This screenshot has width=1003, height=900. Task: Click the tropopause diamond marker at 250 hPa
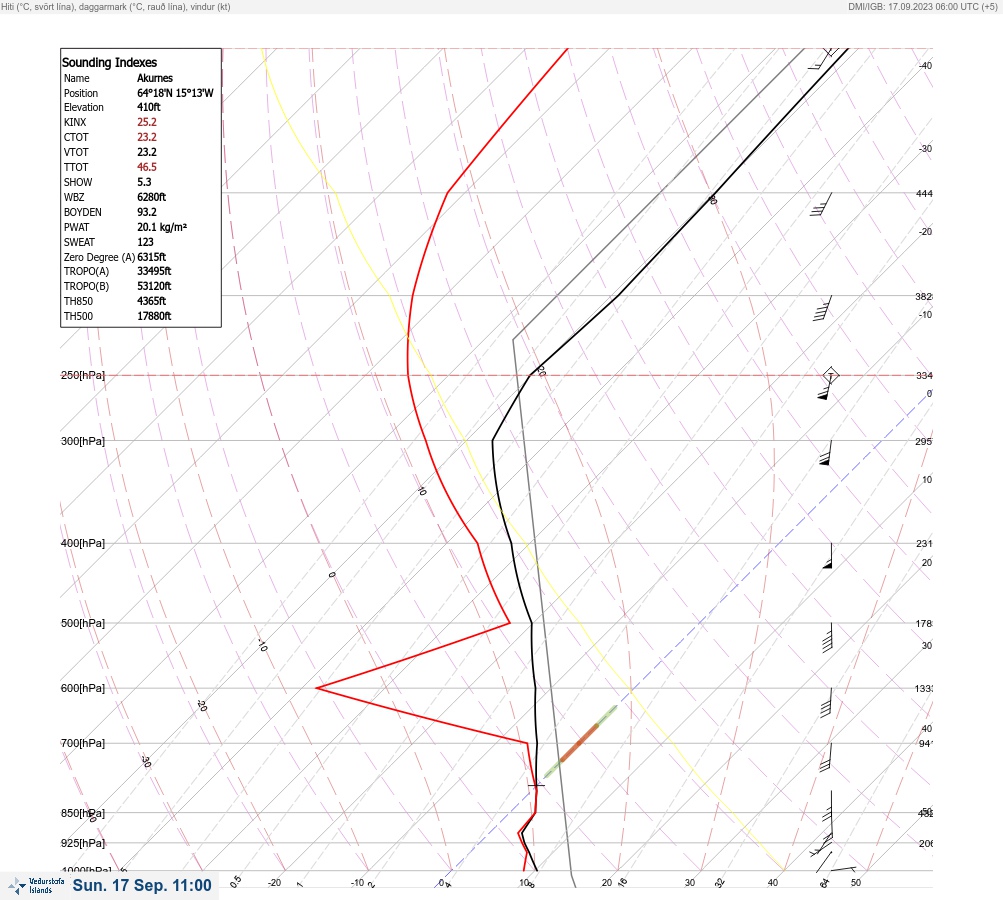[x=830, y=375]
